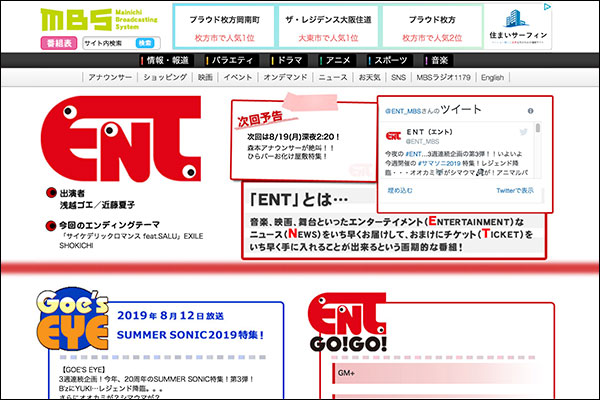The image size is (600, 400).
Task: Switch site language via English link
Action: [492, 77]
